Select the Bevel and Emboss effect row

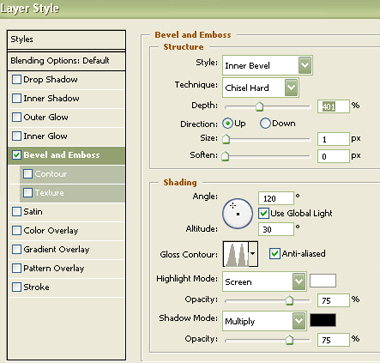(x=66, y=155)
